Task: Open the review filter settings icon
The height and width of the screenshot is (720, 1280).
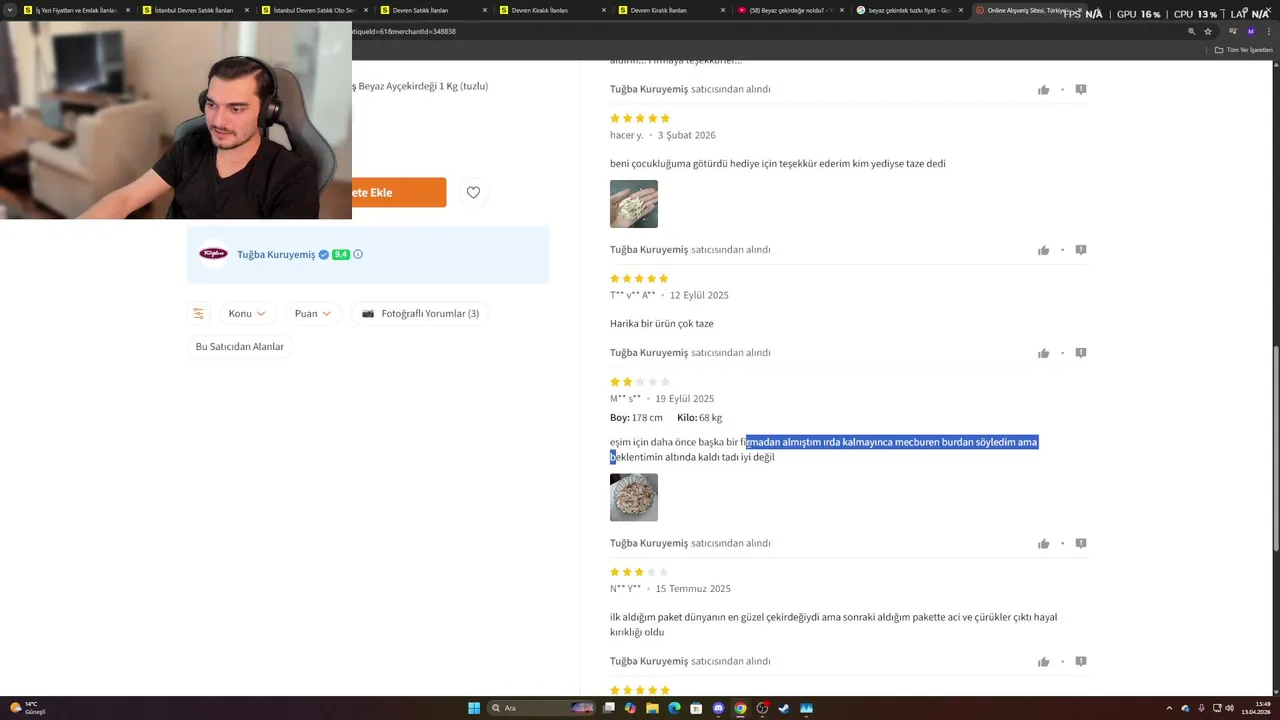Action: click(198, 313)
